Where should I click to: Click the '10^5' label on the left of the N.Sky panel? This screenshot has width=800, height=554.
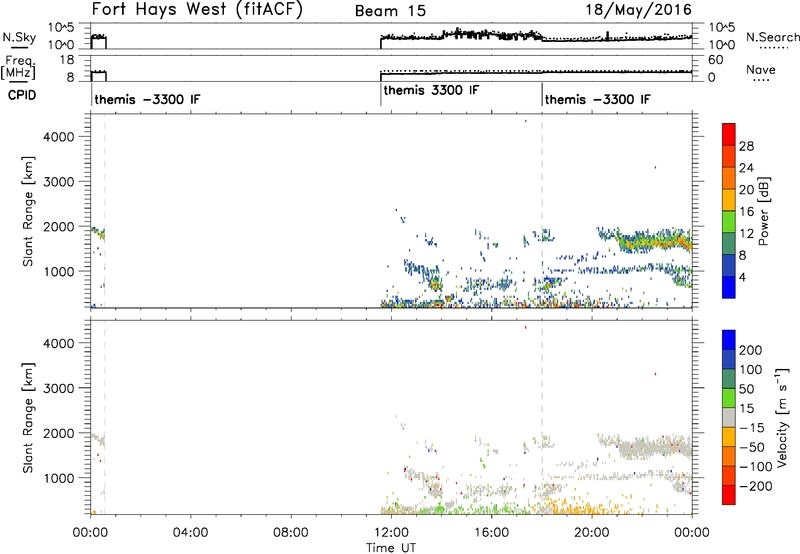pyautogui.click(x=60, y=28)
